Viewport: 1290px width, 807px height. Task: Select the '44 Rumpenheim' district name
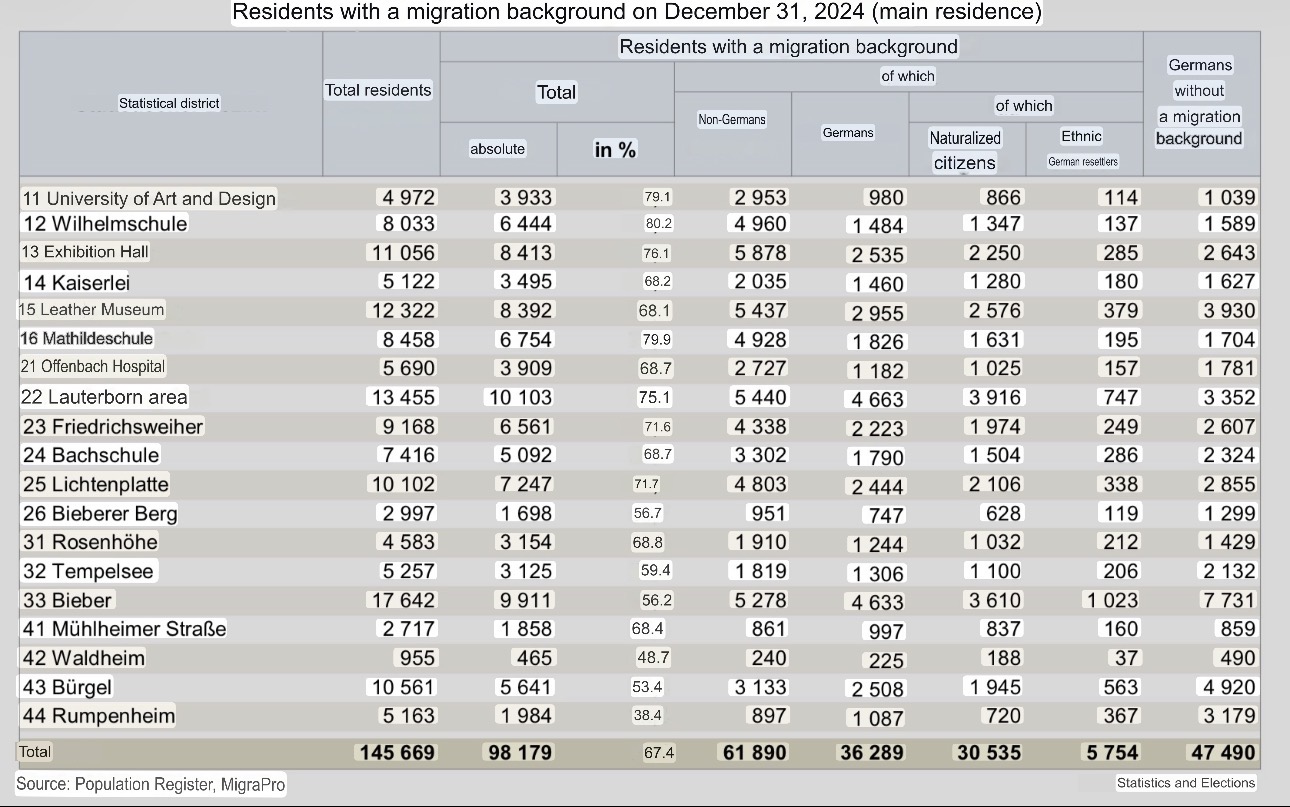(99, 716)
